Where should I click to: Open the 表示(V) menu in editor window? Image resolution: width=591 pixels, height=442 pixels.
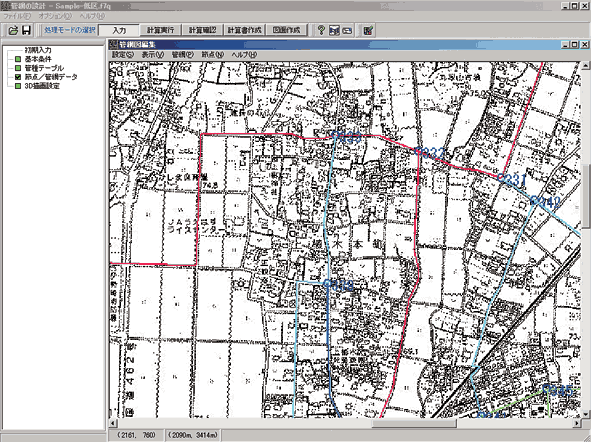tap(153, 55)
